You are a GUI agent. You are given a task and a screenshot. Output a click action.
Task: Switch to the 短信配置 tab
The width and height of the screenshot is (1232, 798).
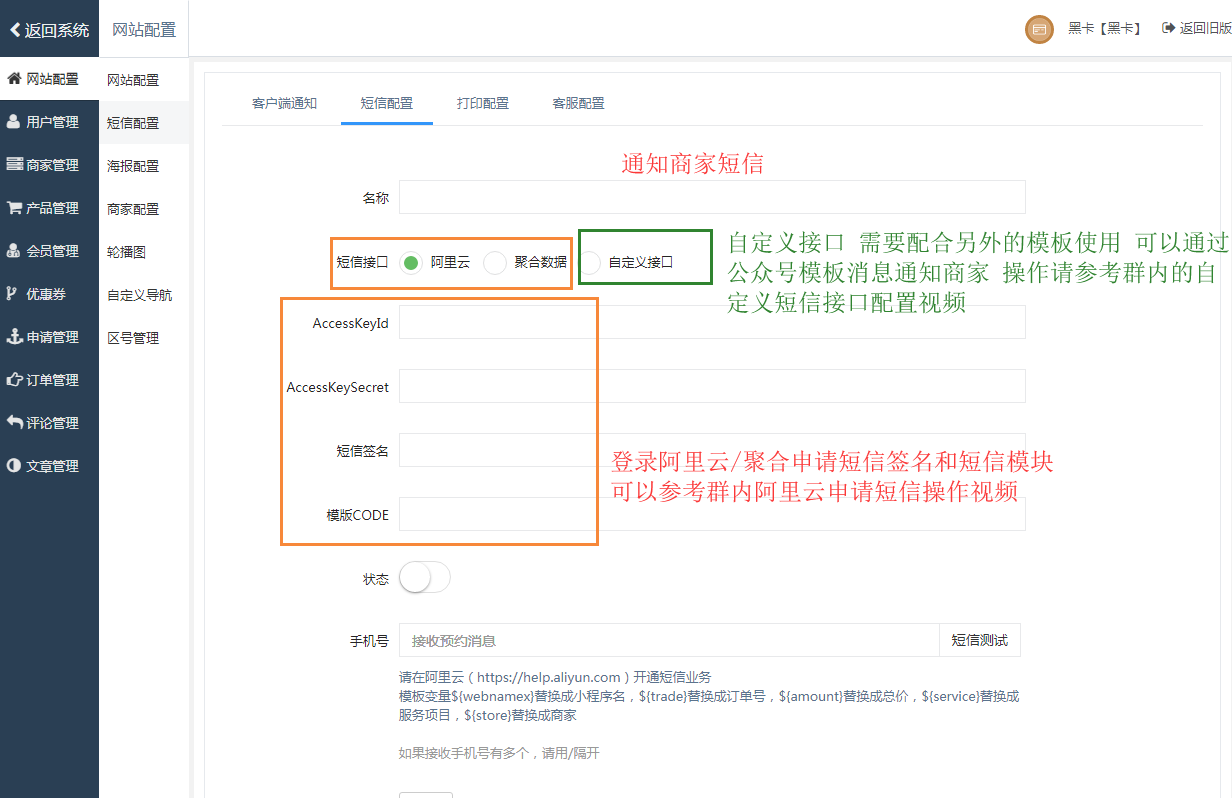(x=387, y=103)
